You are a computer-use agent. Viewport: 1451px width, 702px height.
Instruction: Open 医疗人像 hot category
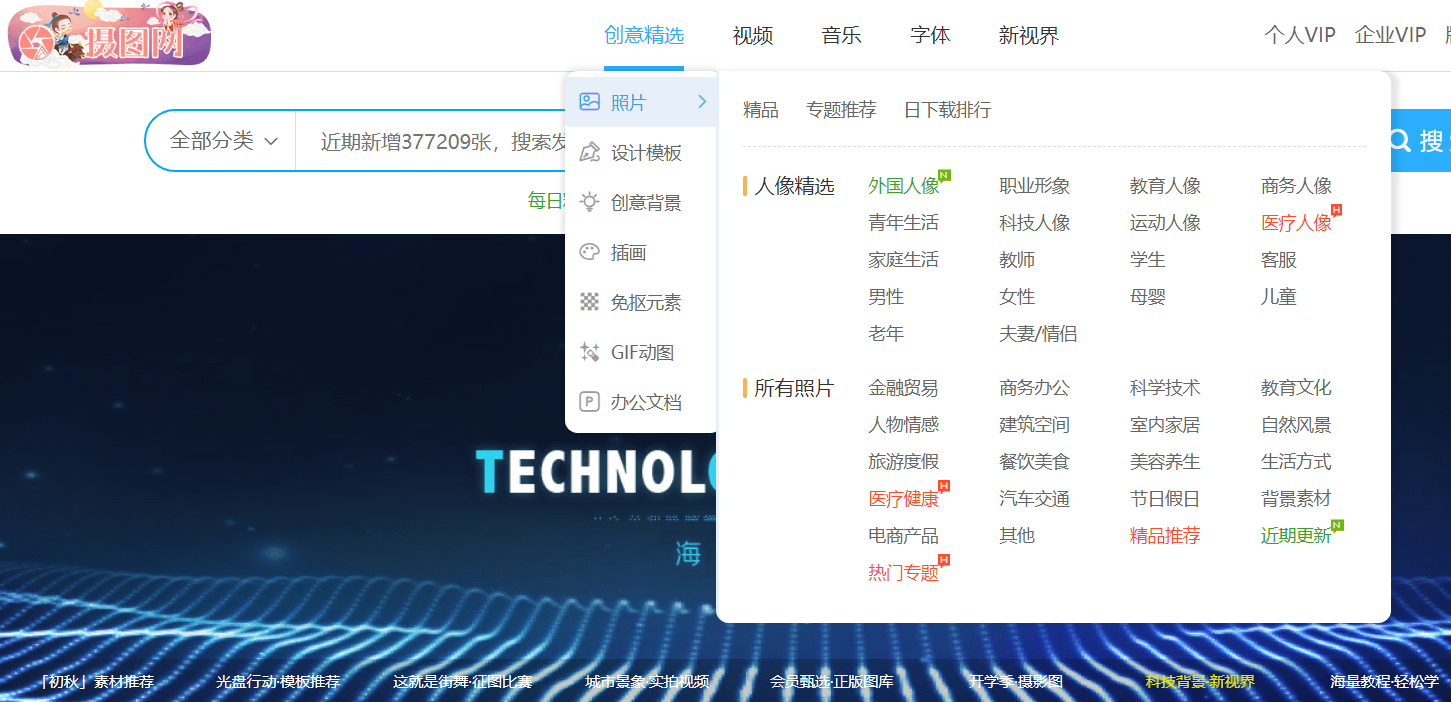pyautogui.click(x=1297, y=223)
